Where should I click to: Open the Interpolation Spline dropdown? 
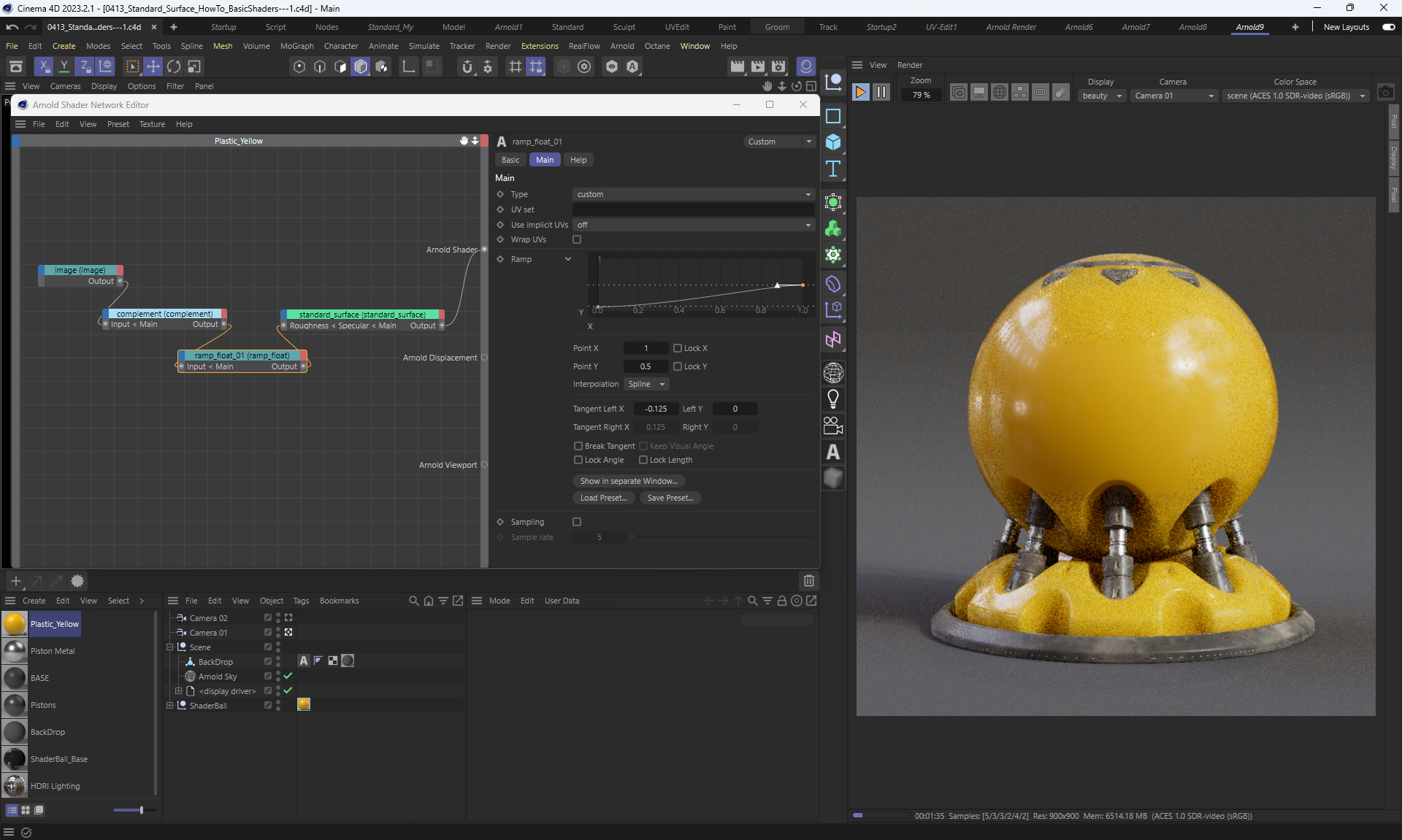(x=646, y=384)
